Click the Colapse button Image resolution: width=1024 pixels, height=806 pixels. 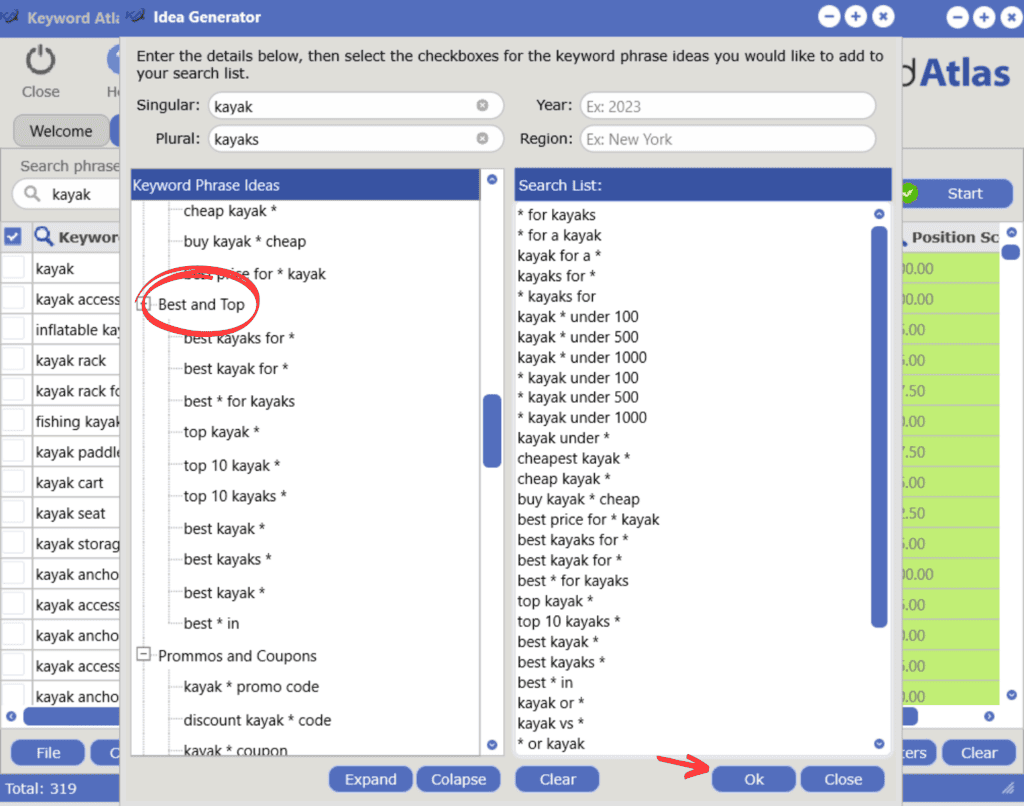coord(458,779)
